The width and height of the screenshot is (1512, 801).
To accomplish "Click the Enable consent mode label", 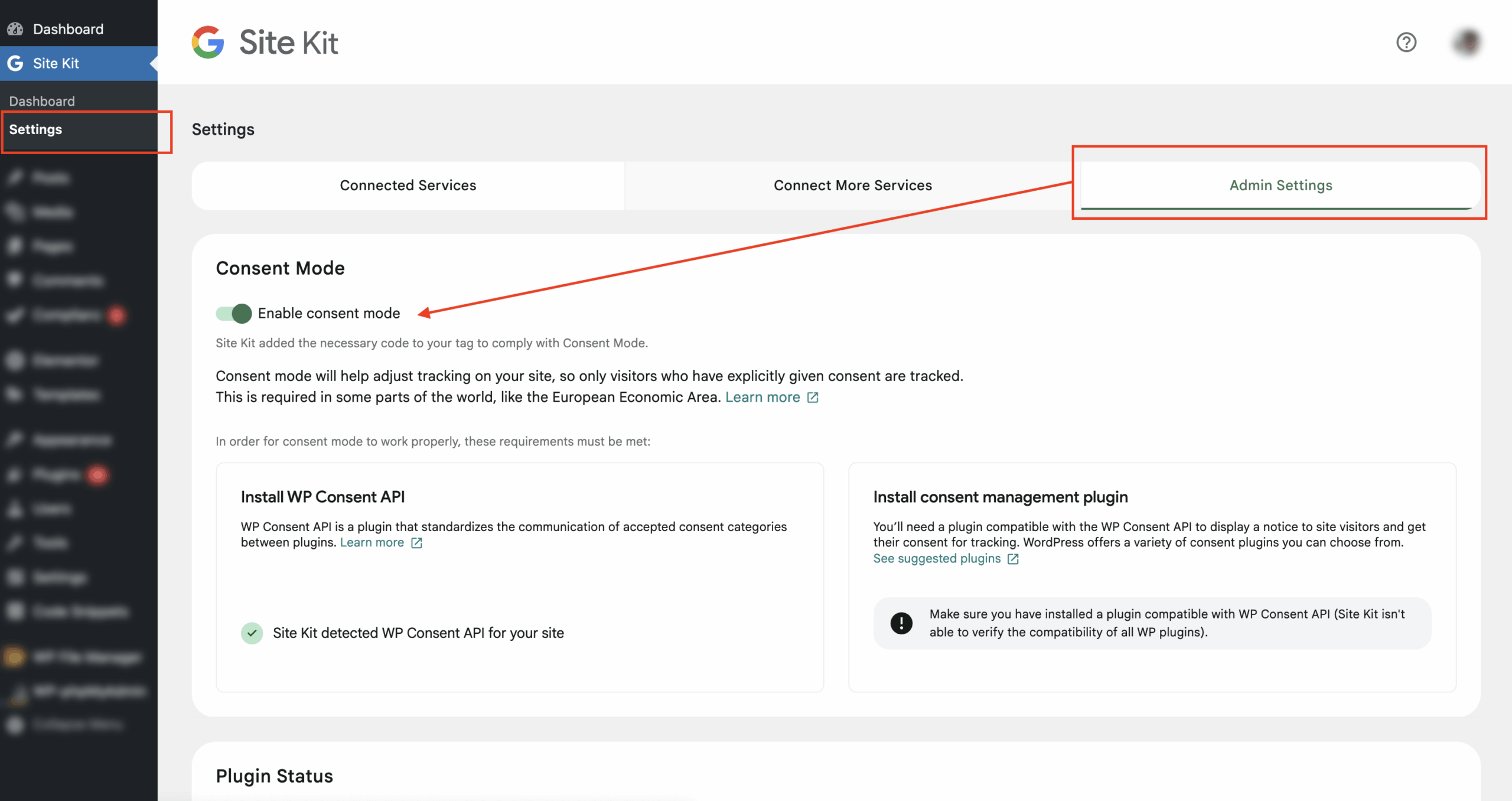I will coord(329,314).
